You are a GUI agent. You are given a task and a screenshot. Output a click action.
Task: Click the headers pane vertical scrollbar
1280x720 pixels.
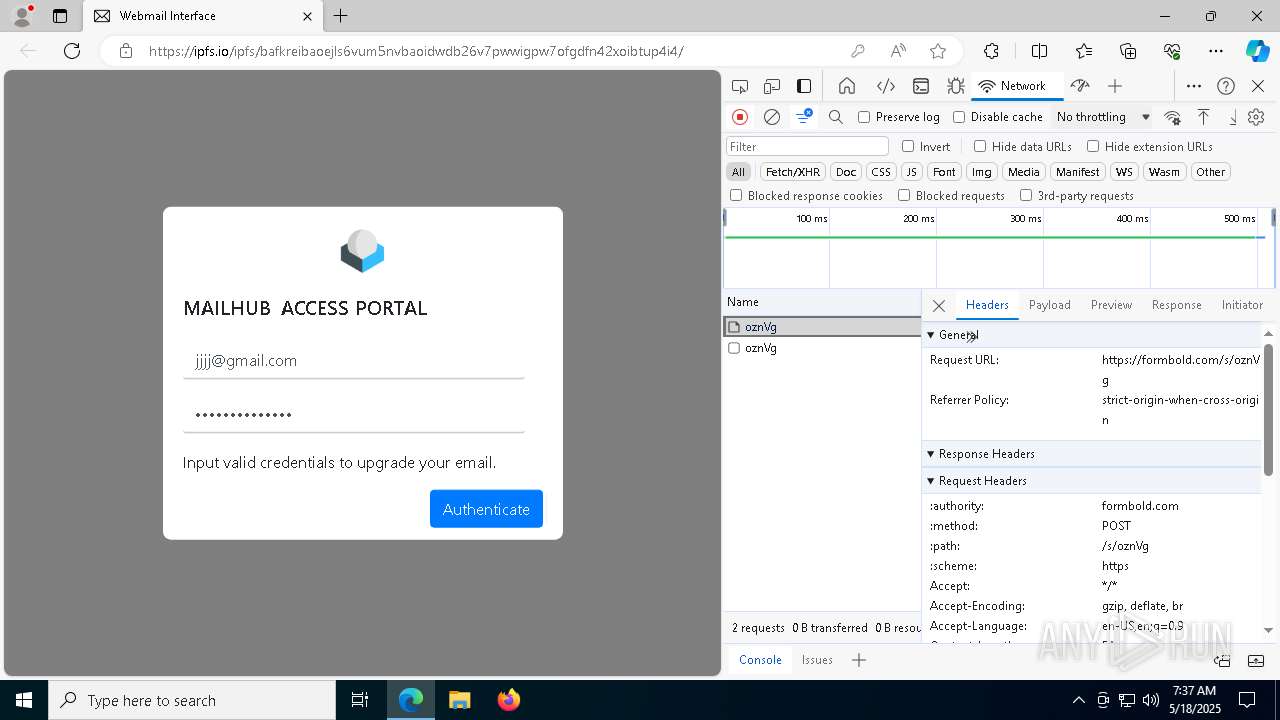pos(1268,410)
